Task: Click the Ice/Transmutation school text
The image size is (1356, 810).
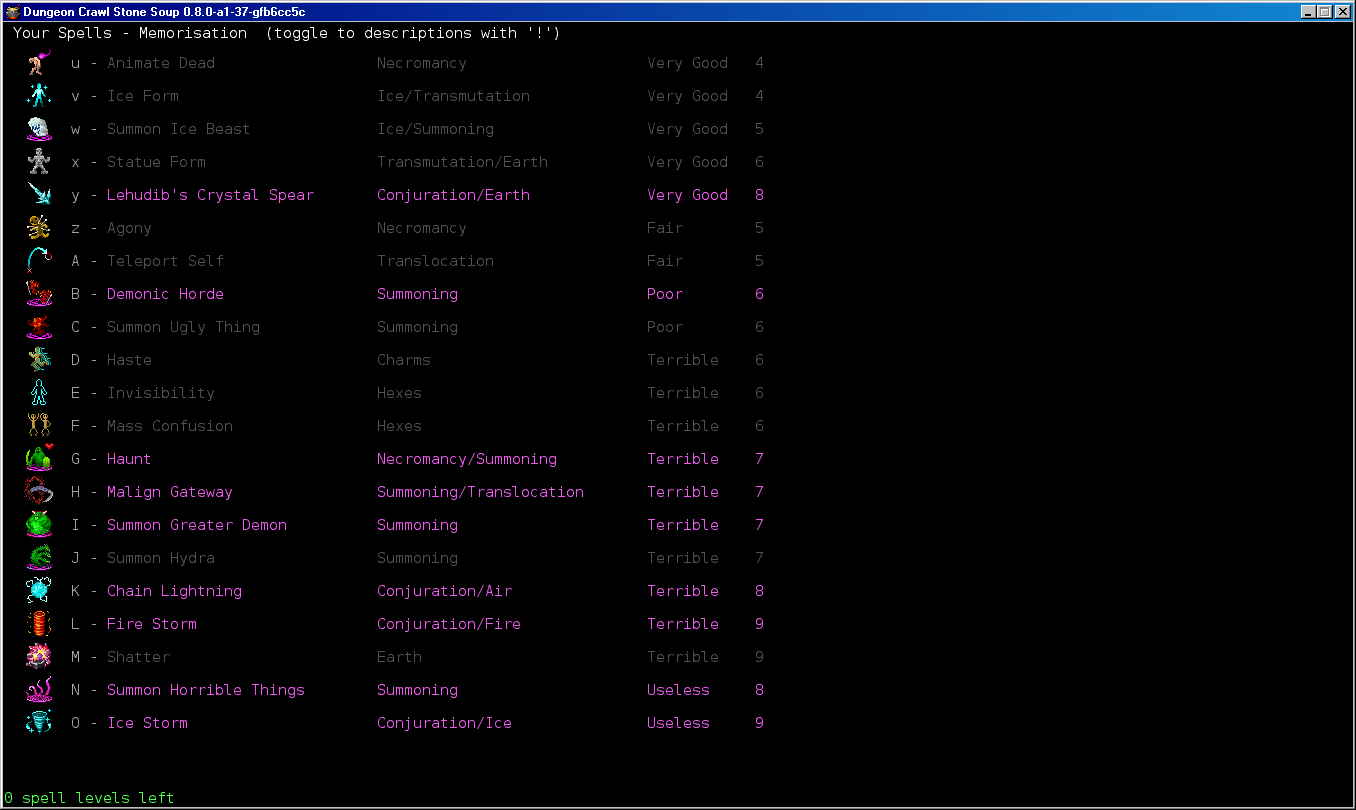Action: tap(453, 96)
